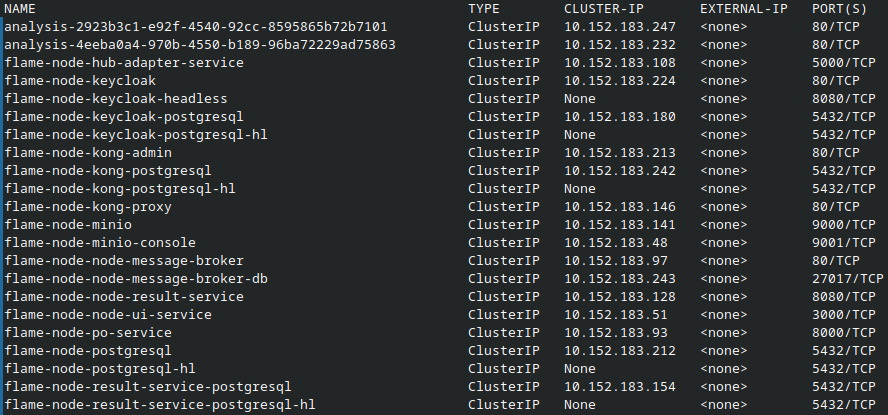Select IP 10.152.183.212 of flame-node-postgresql
This screenshot has width=888, height=415.
[x=620, y=351]
